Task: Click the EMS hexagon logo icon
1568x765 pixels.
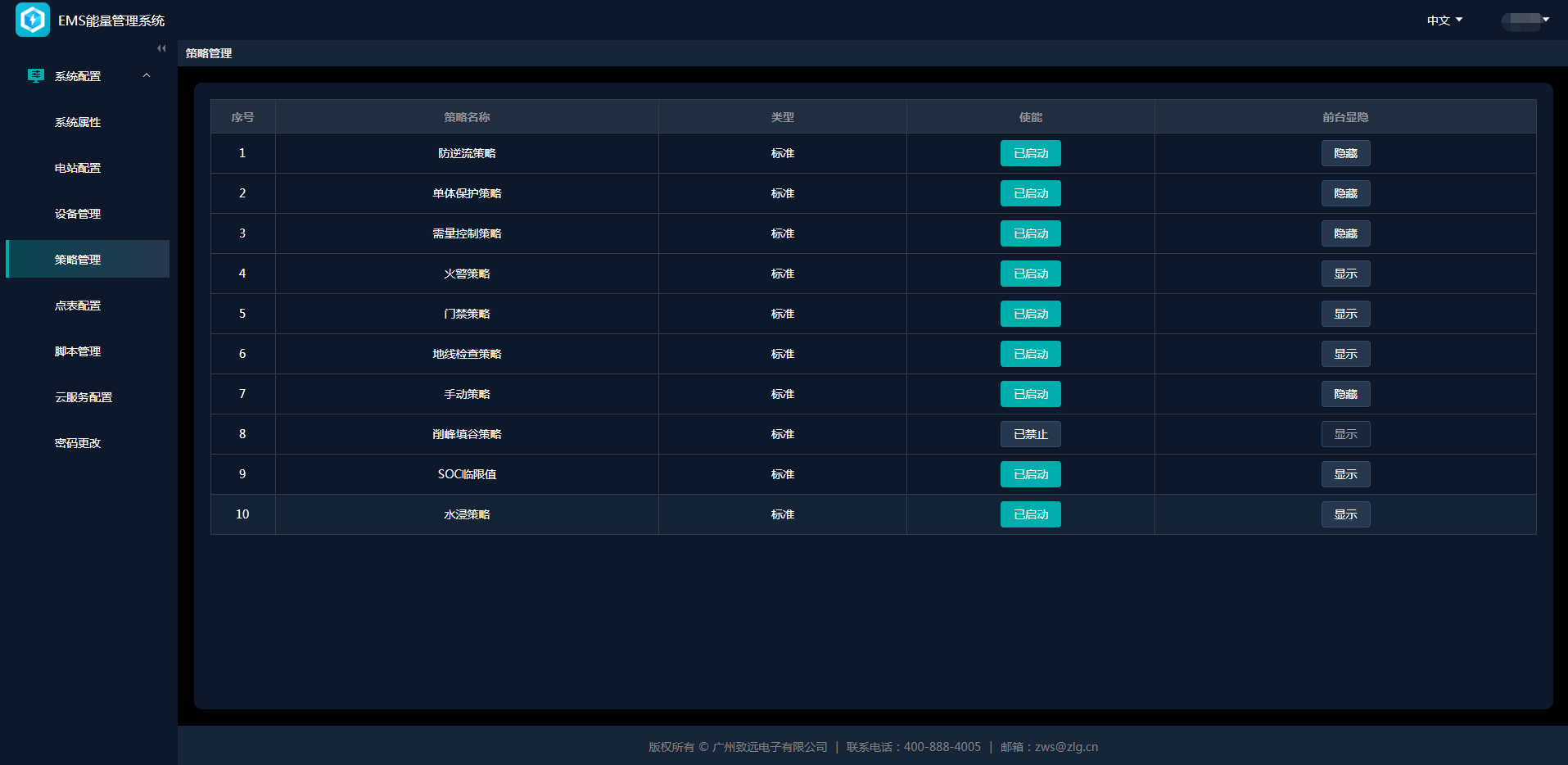Action: (33, 20)
